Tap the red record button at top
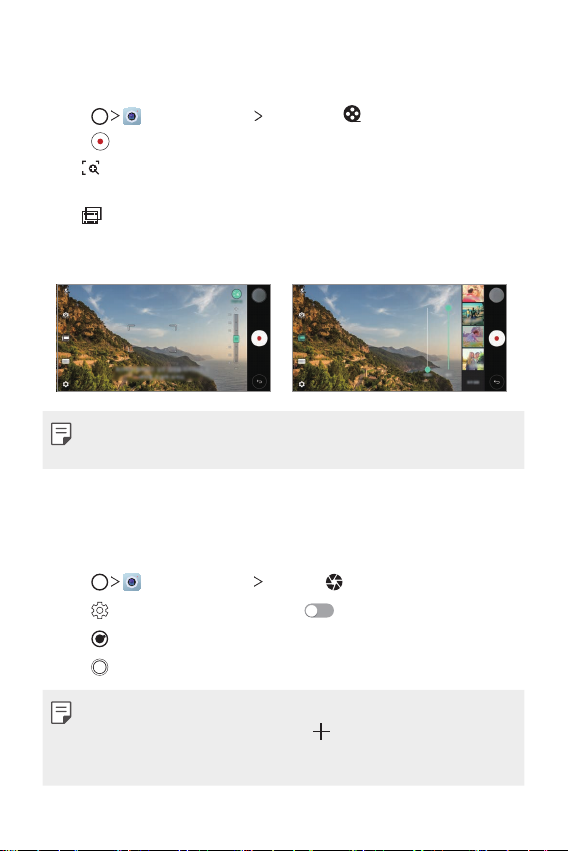568x851 pixels. (100, 141)
